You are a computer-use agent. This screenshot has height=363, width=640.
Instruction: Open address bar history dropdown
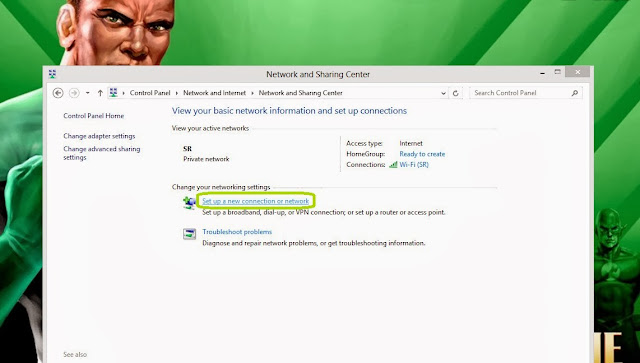tap(443, 94)
